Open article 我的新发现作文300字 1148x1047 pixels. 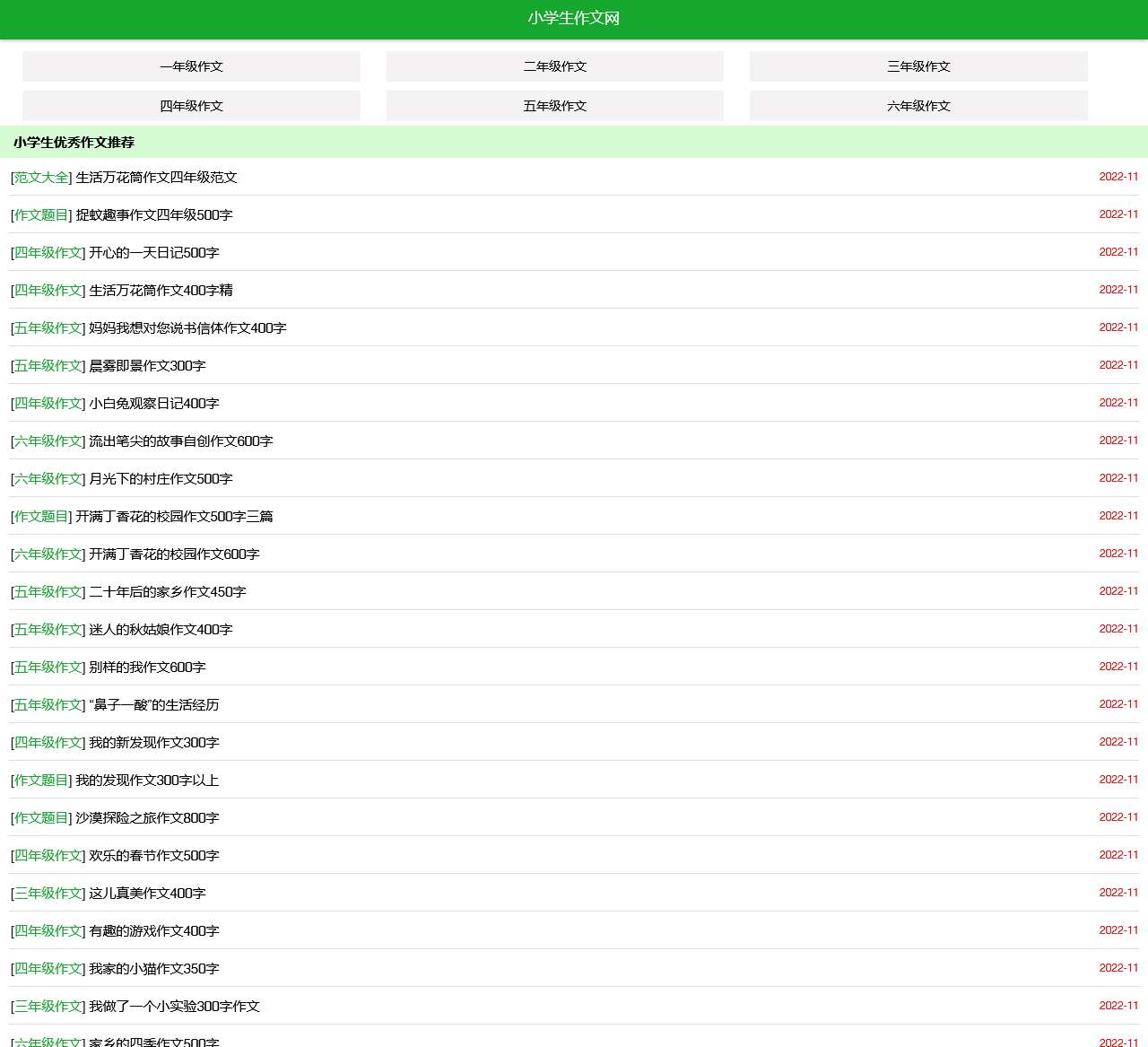pyautogui.click(x=154, y=743)
